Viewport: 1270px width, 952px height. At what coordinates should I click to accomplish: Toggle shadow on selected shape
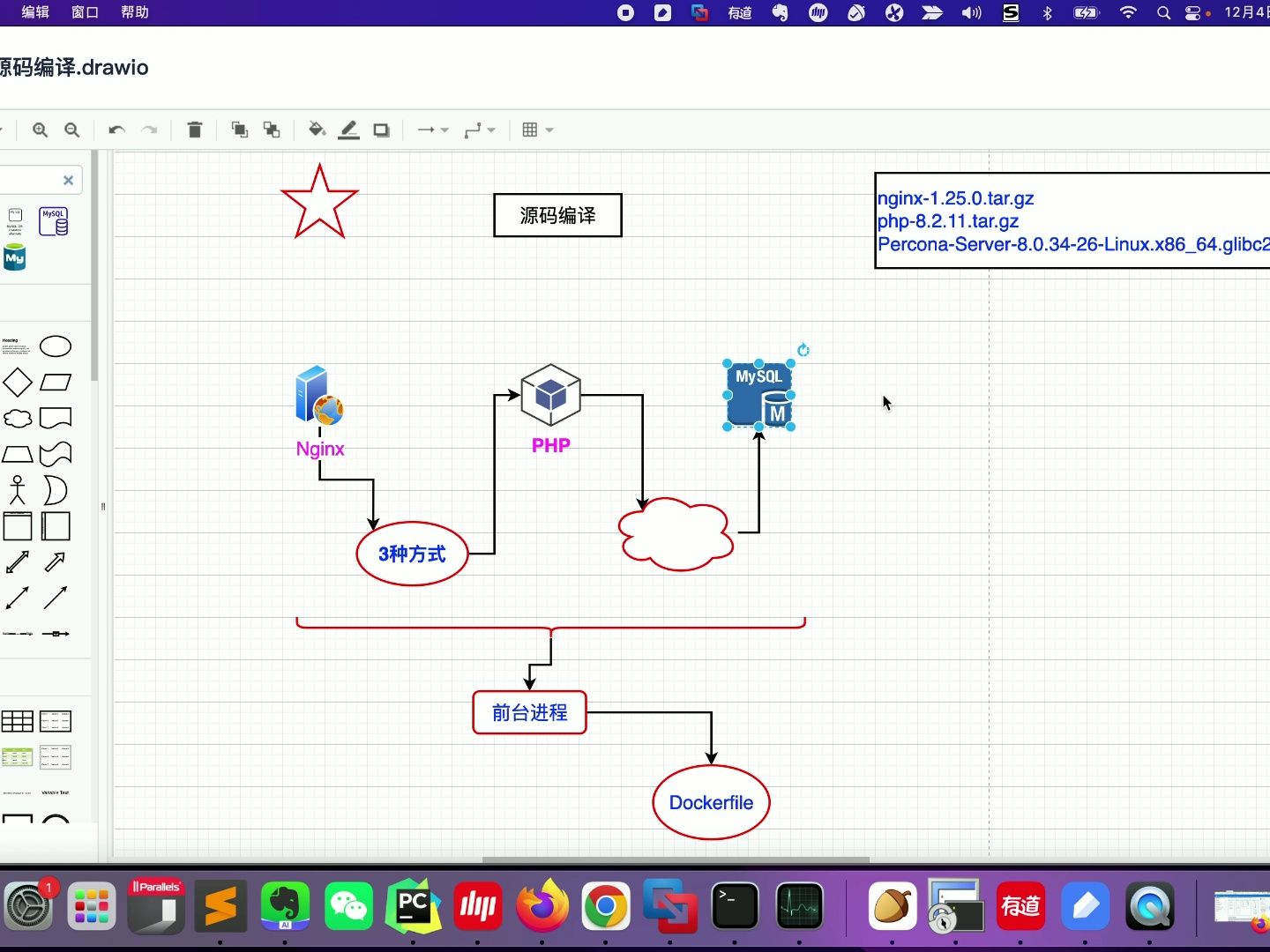381,130
